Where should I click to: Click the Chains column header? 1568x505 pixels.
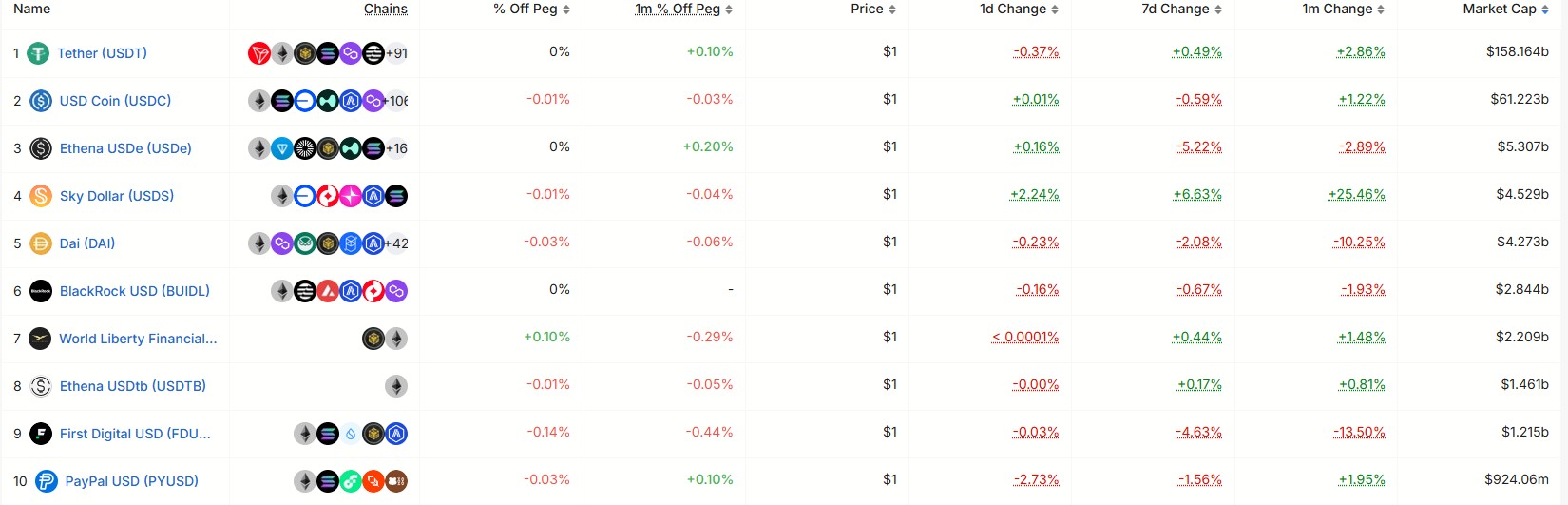click(x=385, y=9)
